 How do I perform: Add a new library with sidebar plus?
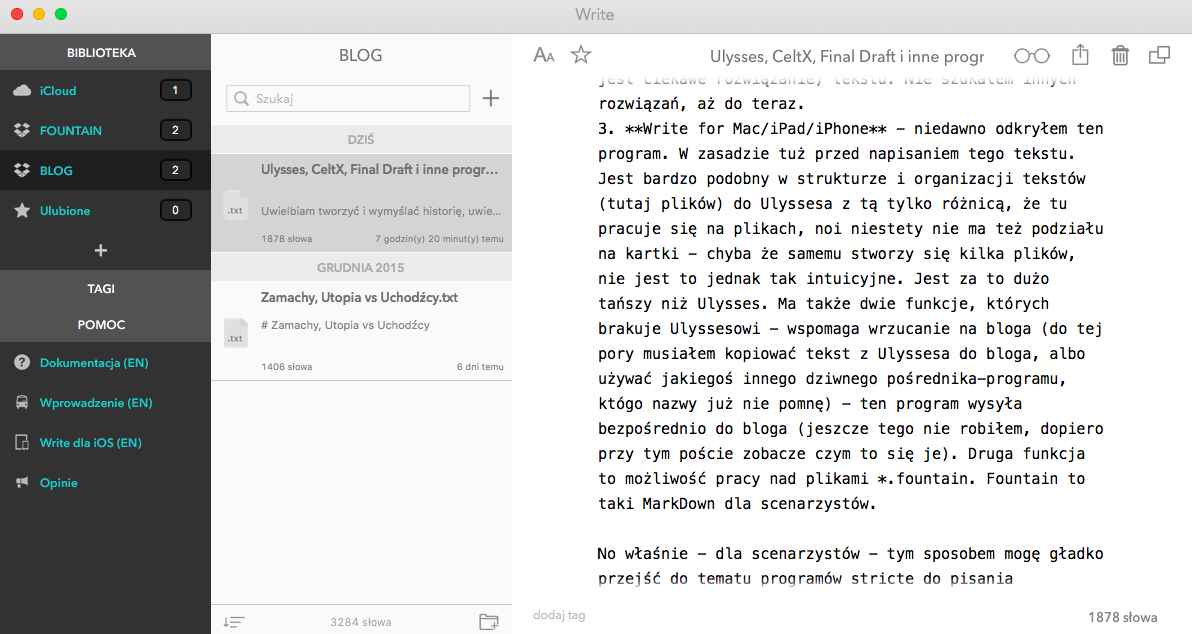(101, 250)
